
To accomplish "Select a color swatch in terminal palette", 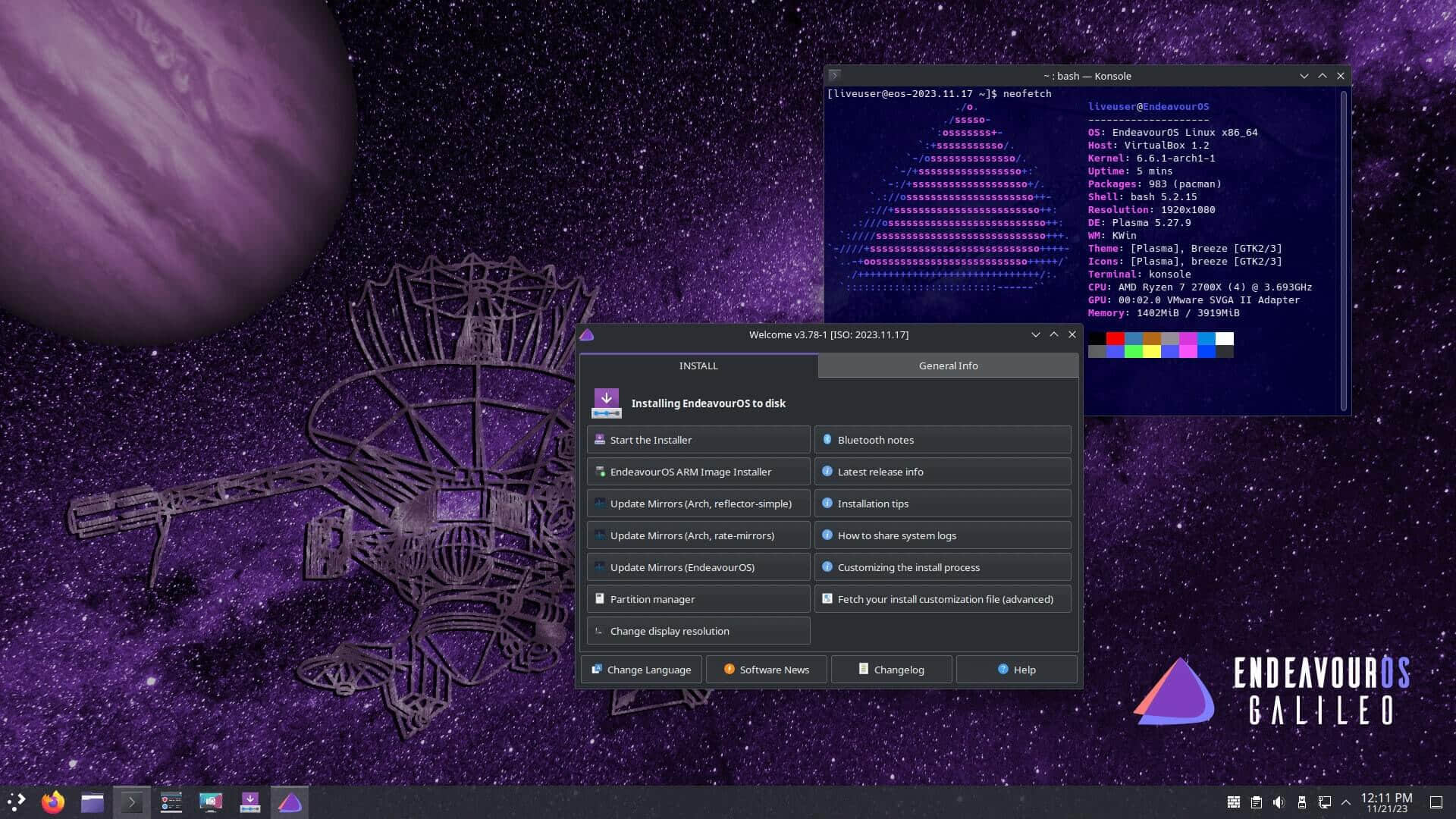I will (x=1115, y=338).
